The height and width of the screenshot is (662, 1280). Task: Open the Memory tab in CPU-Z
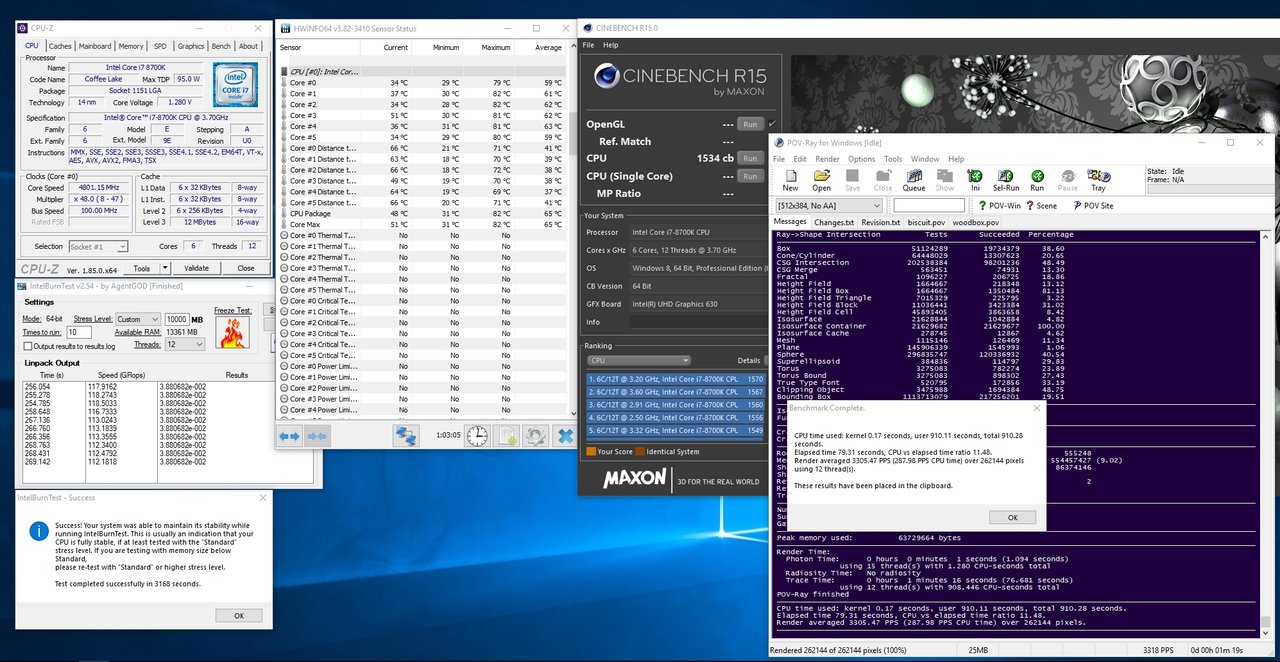click(x=131, y=46)
